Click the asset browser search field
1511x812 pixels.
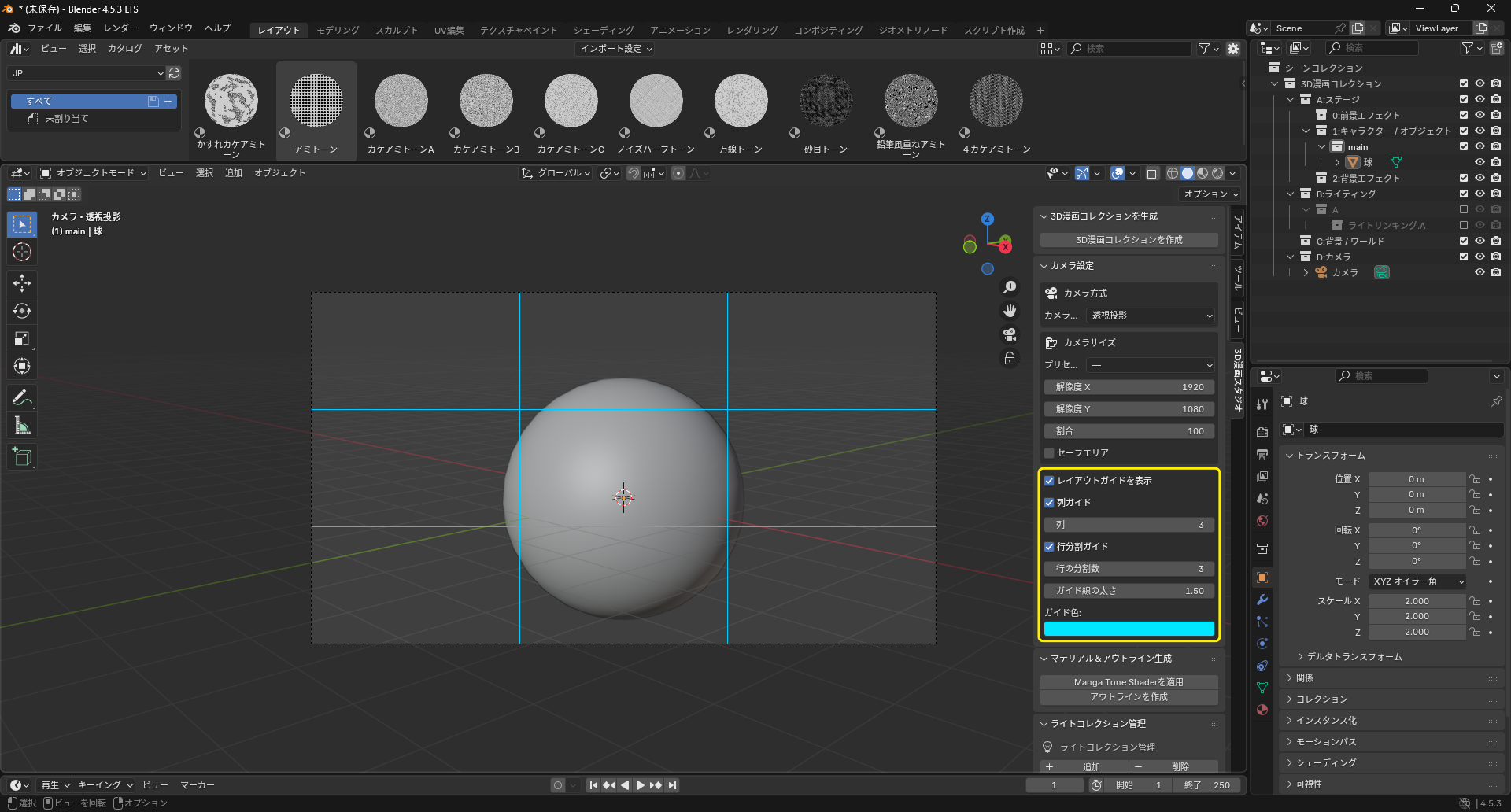click(1129, 49)
